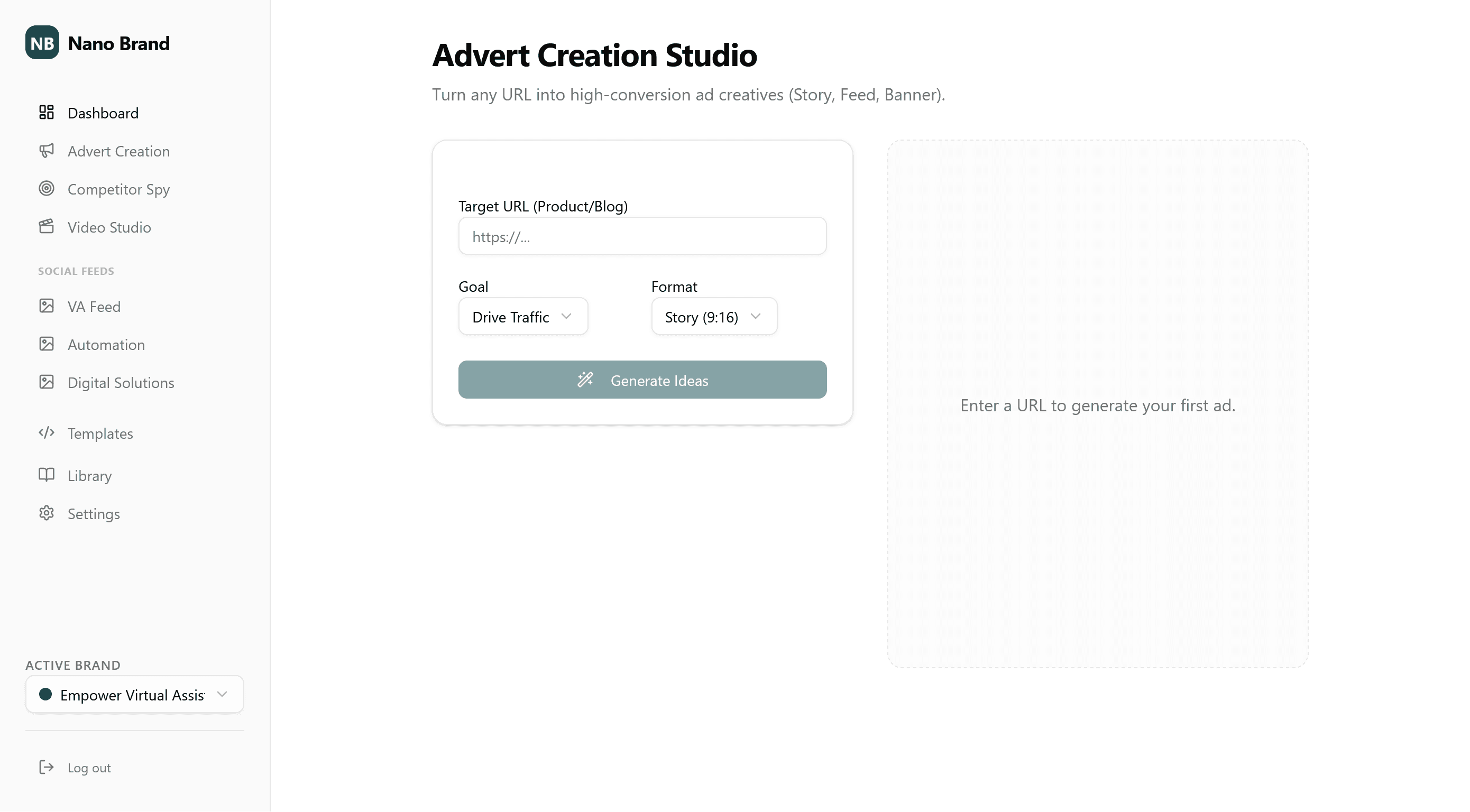Click the magic wand icon on Generate Ideas
Screen dimensions: 1470x812
click(x=586, y=380)
